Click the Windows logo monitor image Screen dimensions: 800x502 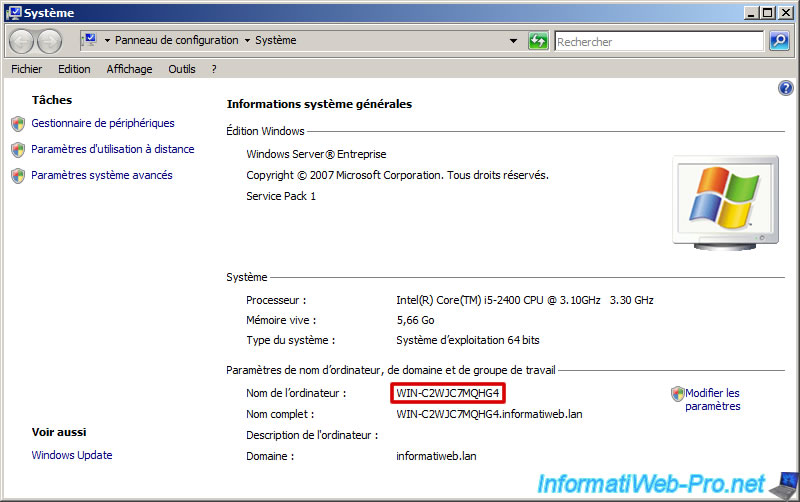tap(726, 203)
